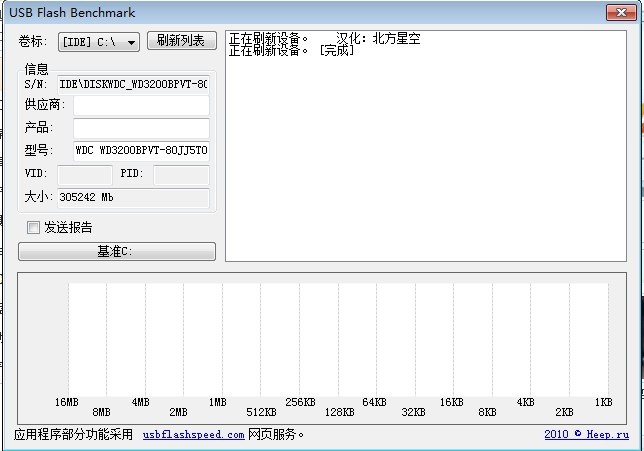Click the empty benchmark chart area
The image size is (644, 451).
pyautogui.click(x=338, y=338)
